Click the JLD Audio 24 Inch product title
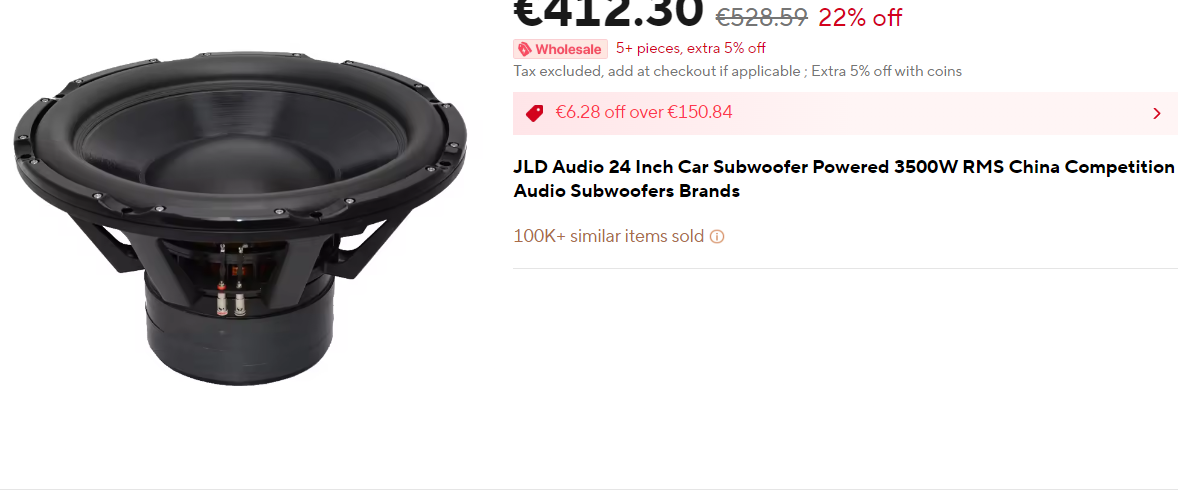 tap(844, 179)
